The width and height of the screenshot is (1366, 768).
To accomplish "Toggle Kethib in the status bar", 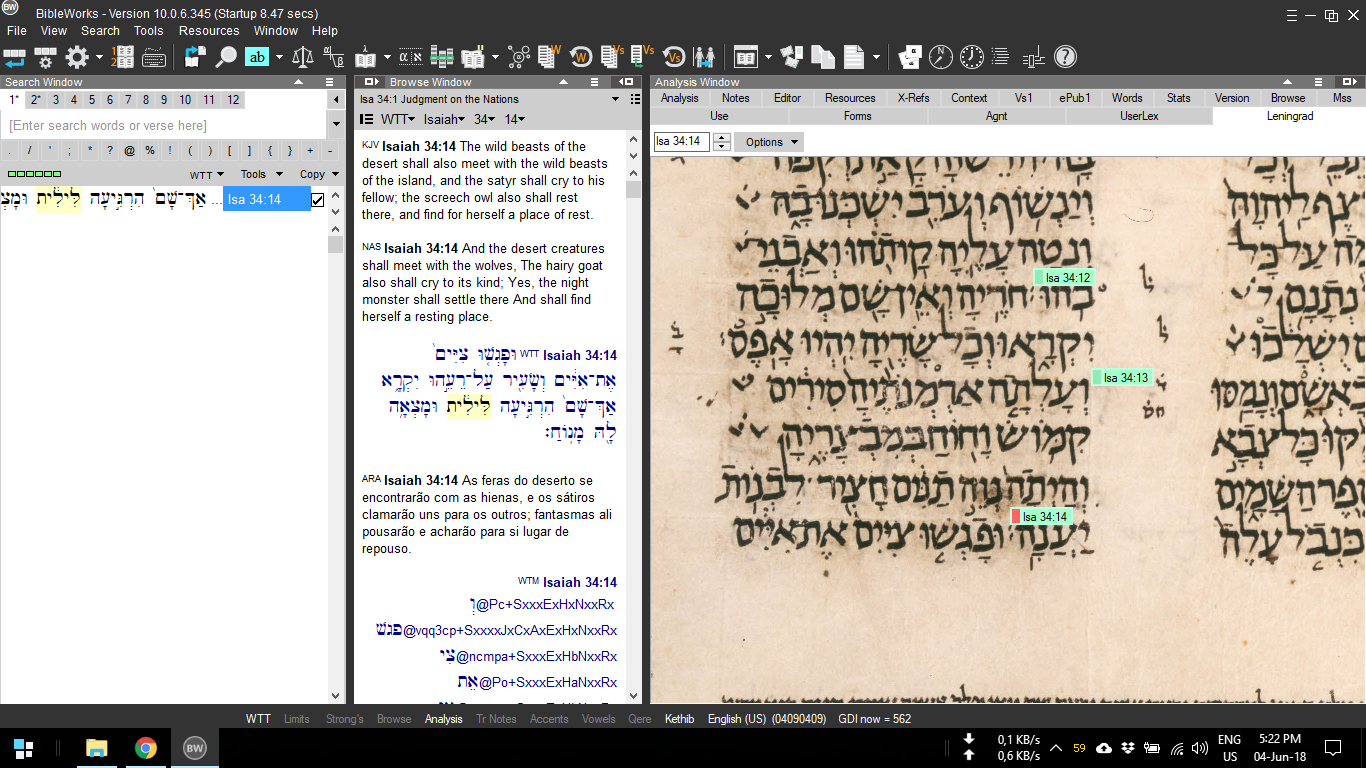I will pos(679,719).
